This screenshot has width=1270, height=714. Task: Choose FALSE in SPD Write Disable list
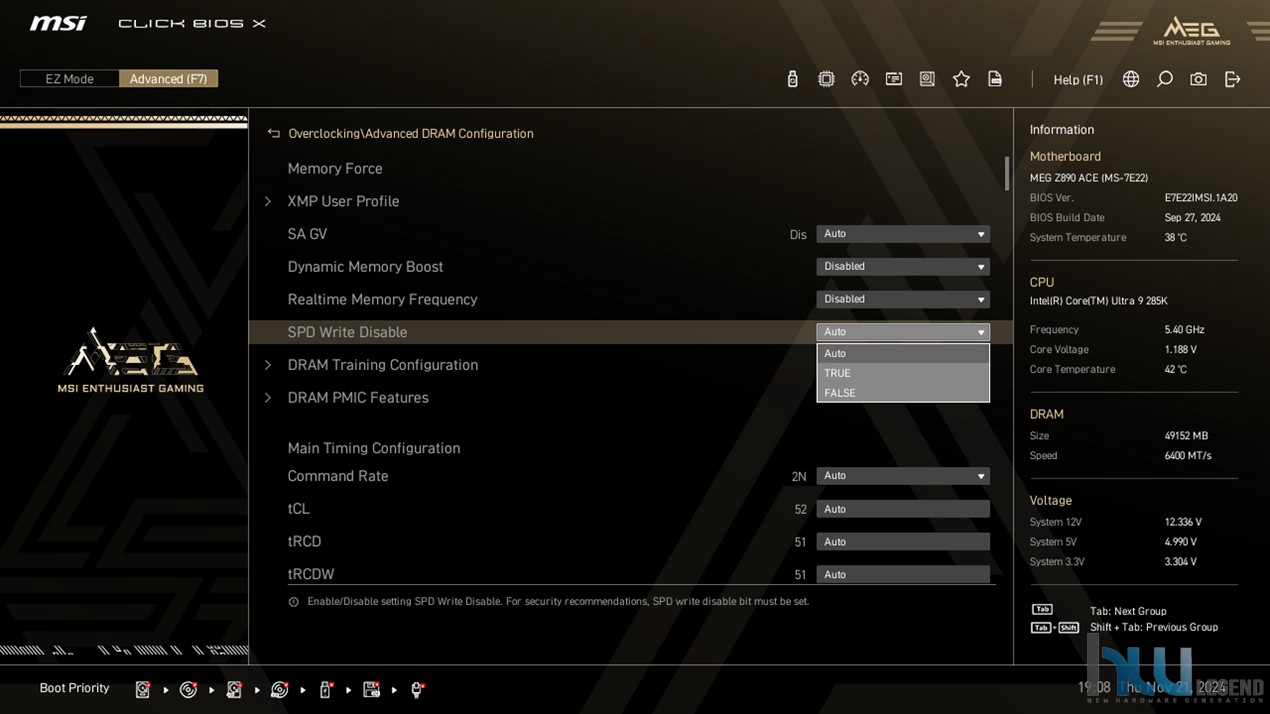click(x=903, y=393)
